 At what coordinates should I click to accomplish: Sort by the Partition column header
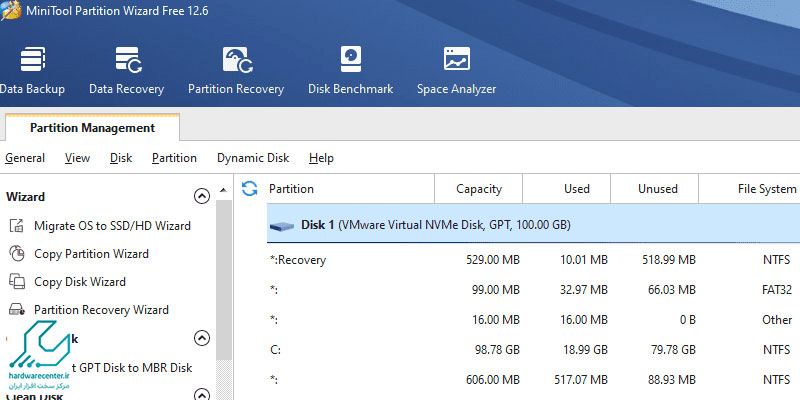[x=351, y=189]
